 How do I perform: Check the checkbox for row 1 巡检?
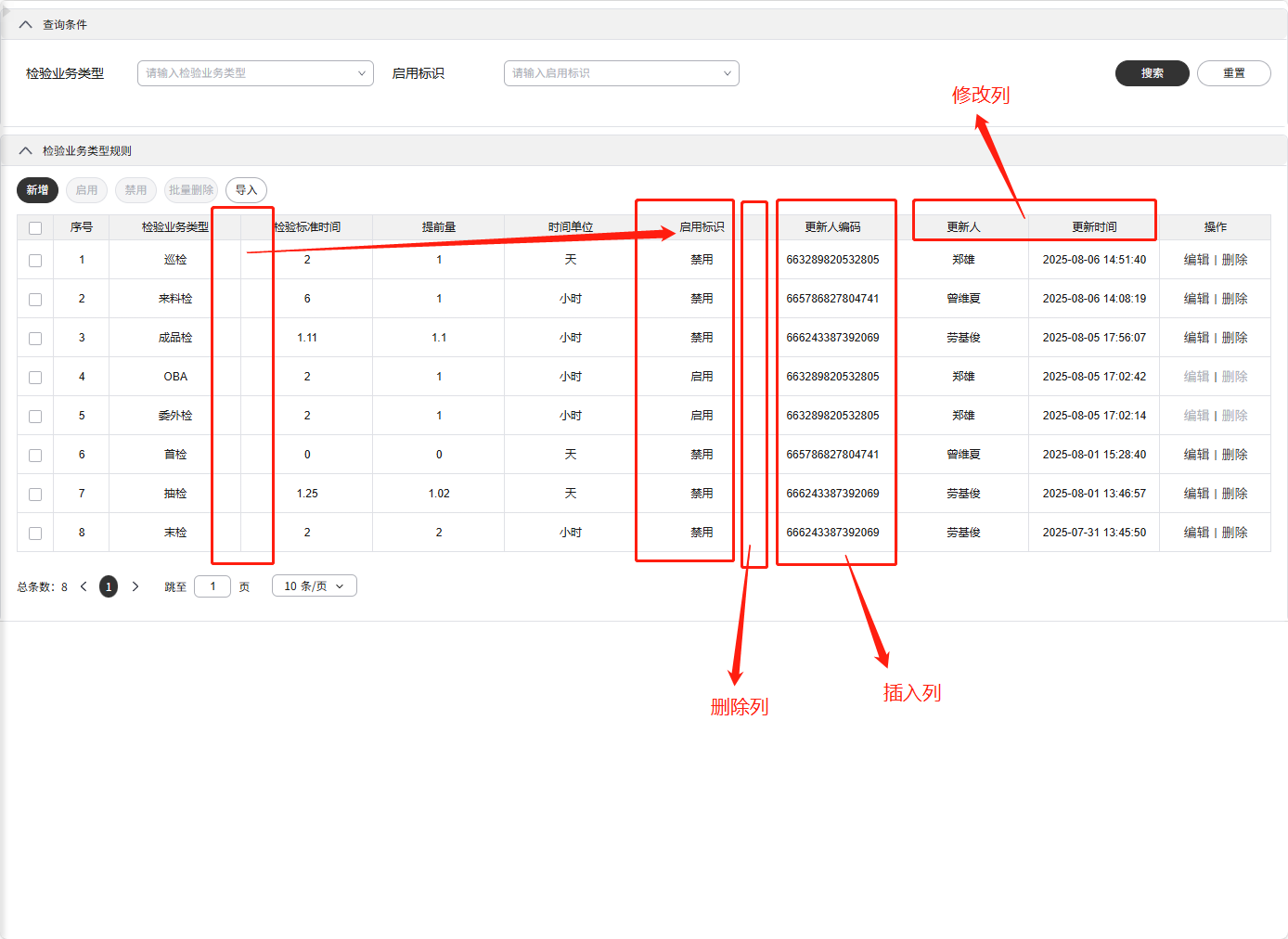tap(35, 261)
